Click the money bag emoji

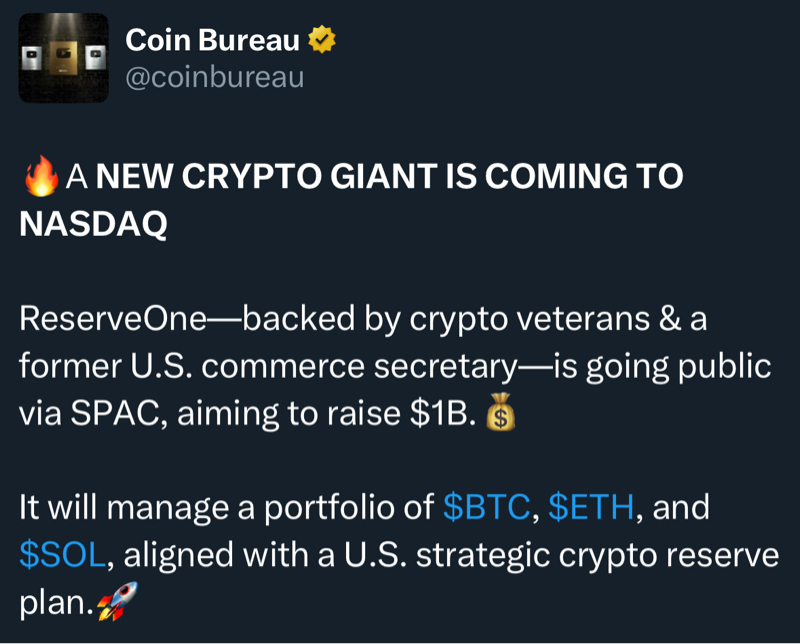500,413
